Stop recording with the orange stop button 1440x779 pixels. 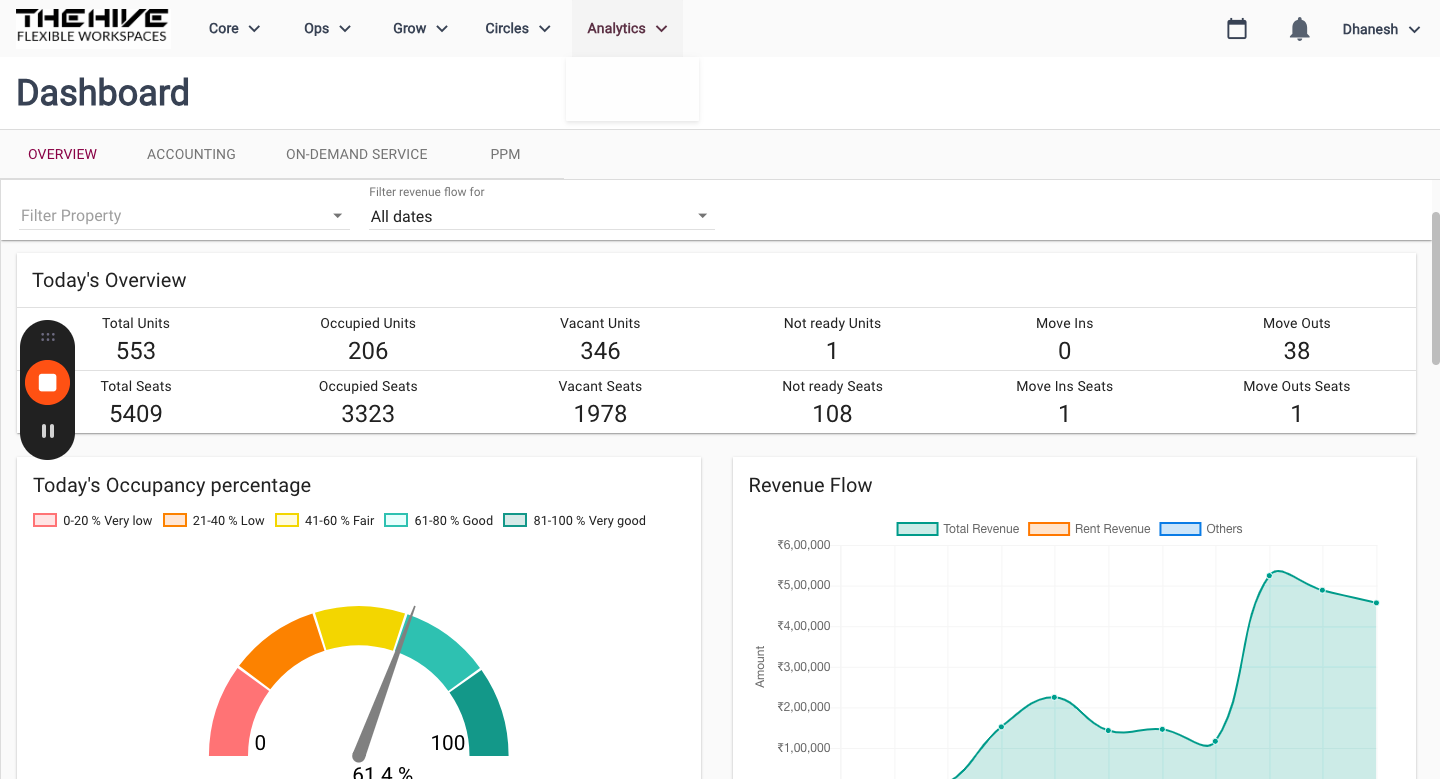tap(47, 382)
